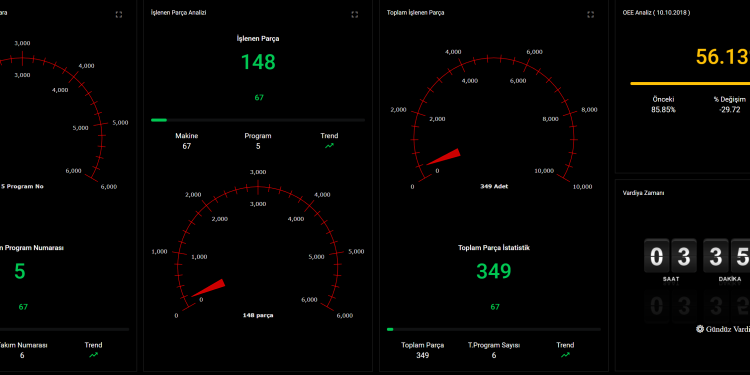750x375 pixels.
Task: Click the Trend label beside Program
Action: point(329,136)
